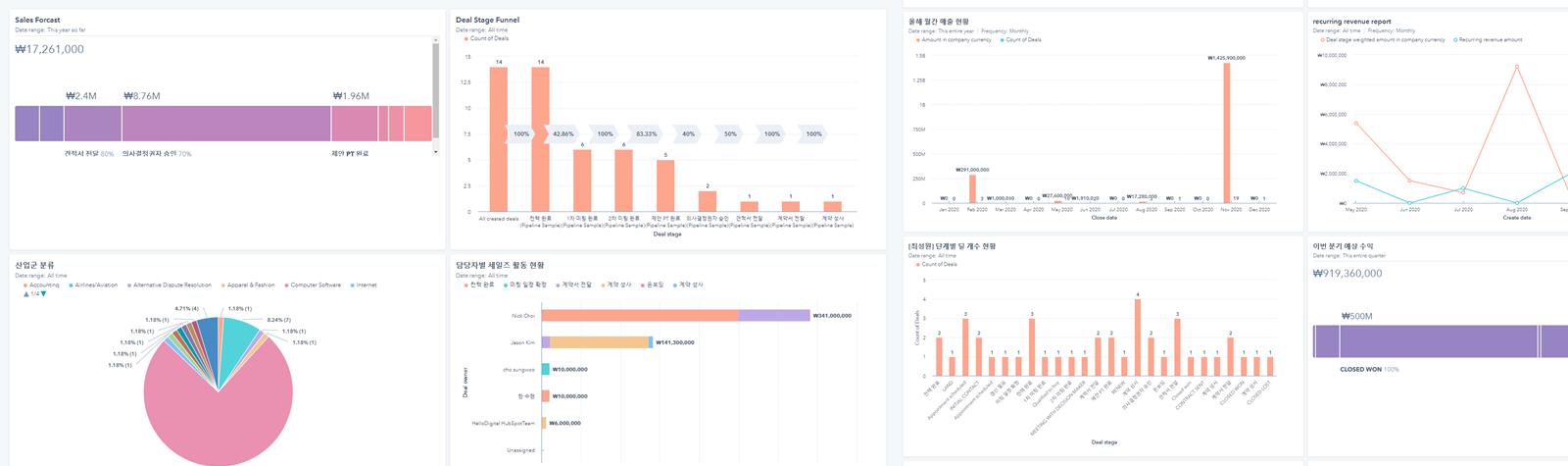Click the tallest bar labeled 4 in [최성원] chart
The width and height of the screenshot is (1568, 466).
click(x=1137, y=338)
